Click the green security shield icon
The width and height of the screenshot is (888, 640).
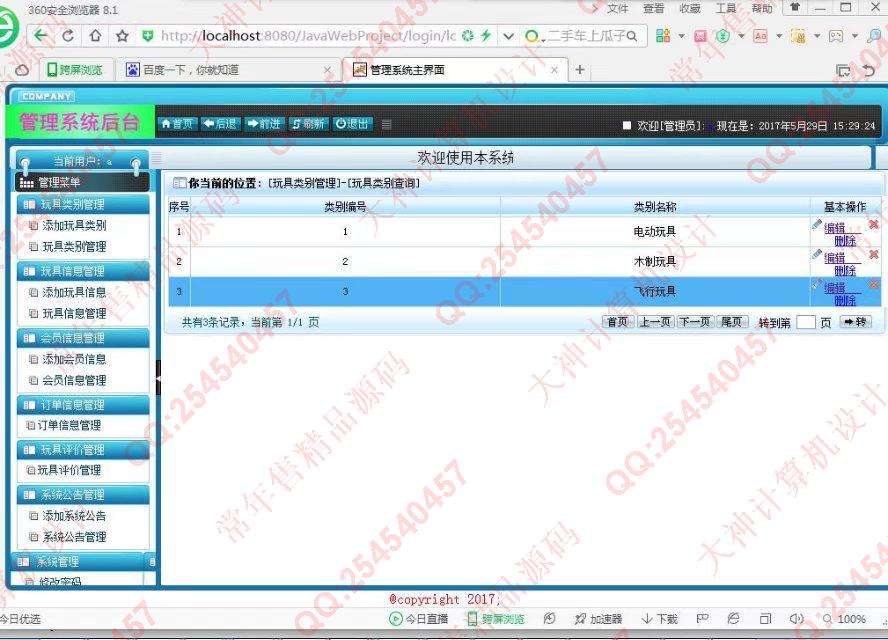(x=148, y=36)
